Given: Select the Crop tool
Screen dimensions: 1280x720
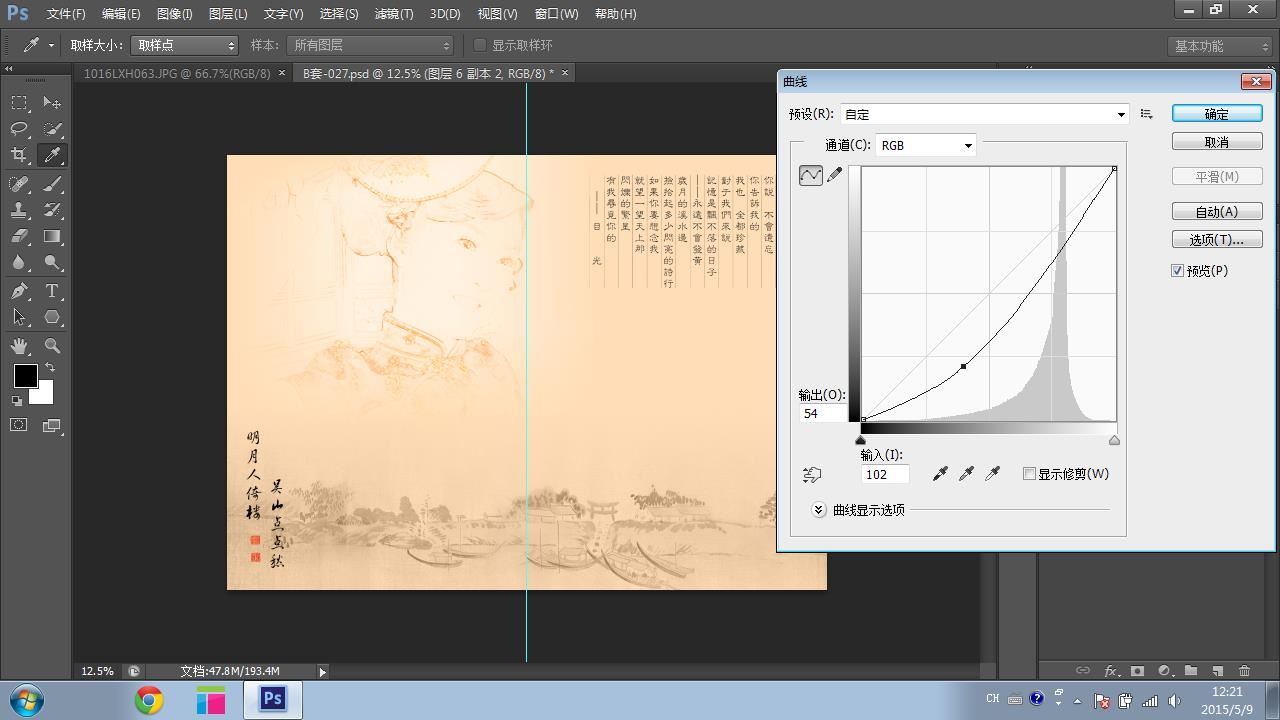Looking at the screenshot, I should pyautogui.click(x=19, y=155).
